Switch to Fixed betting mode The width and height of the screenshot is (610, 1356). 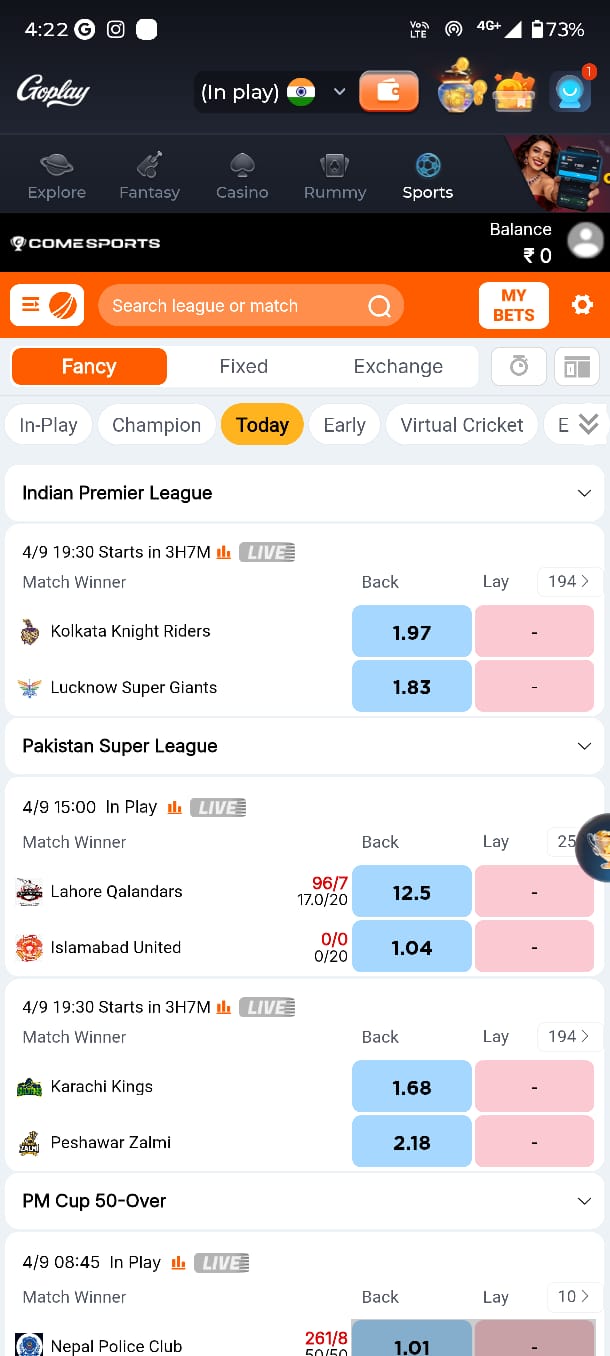[x=243, y=367]
